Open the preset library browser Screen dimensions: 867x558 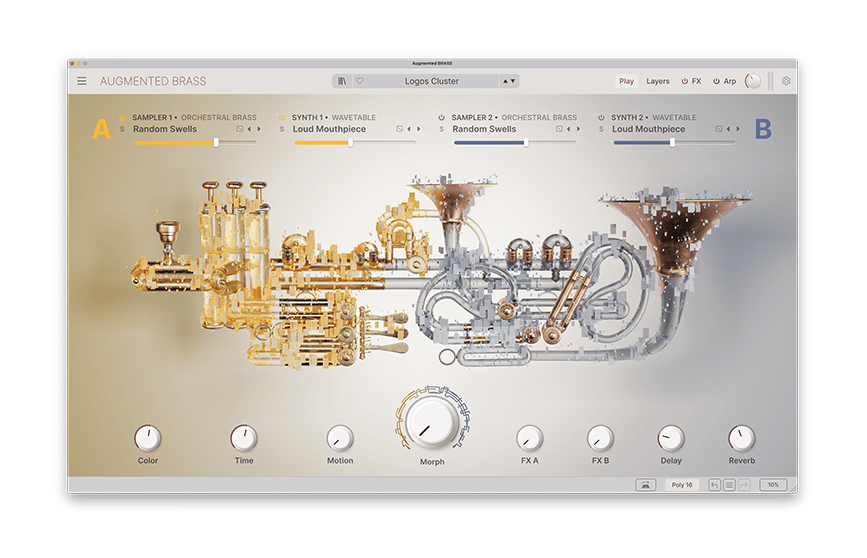[x=343, y=81]
